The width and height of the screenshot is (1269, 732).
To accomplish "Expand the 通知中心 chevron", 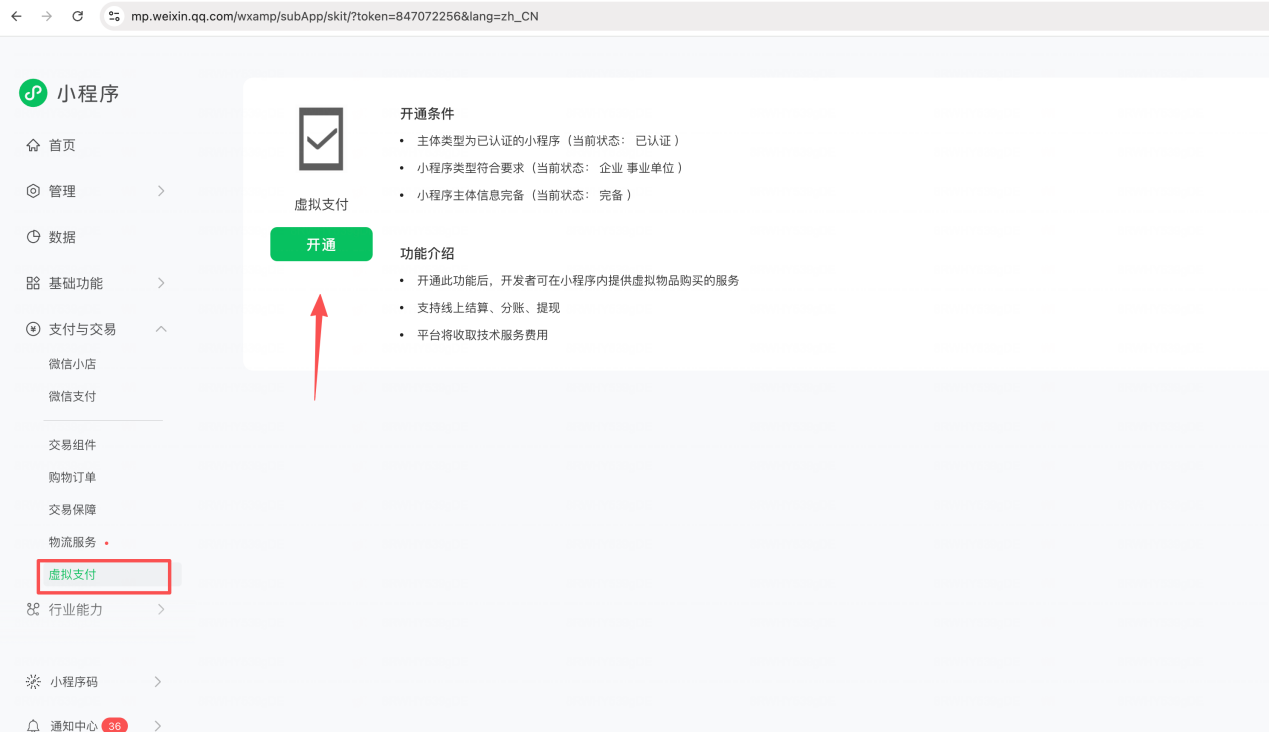I will (x=158, y=725).
